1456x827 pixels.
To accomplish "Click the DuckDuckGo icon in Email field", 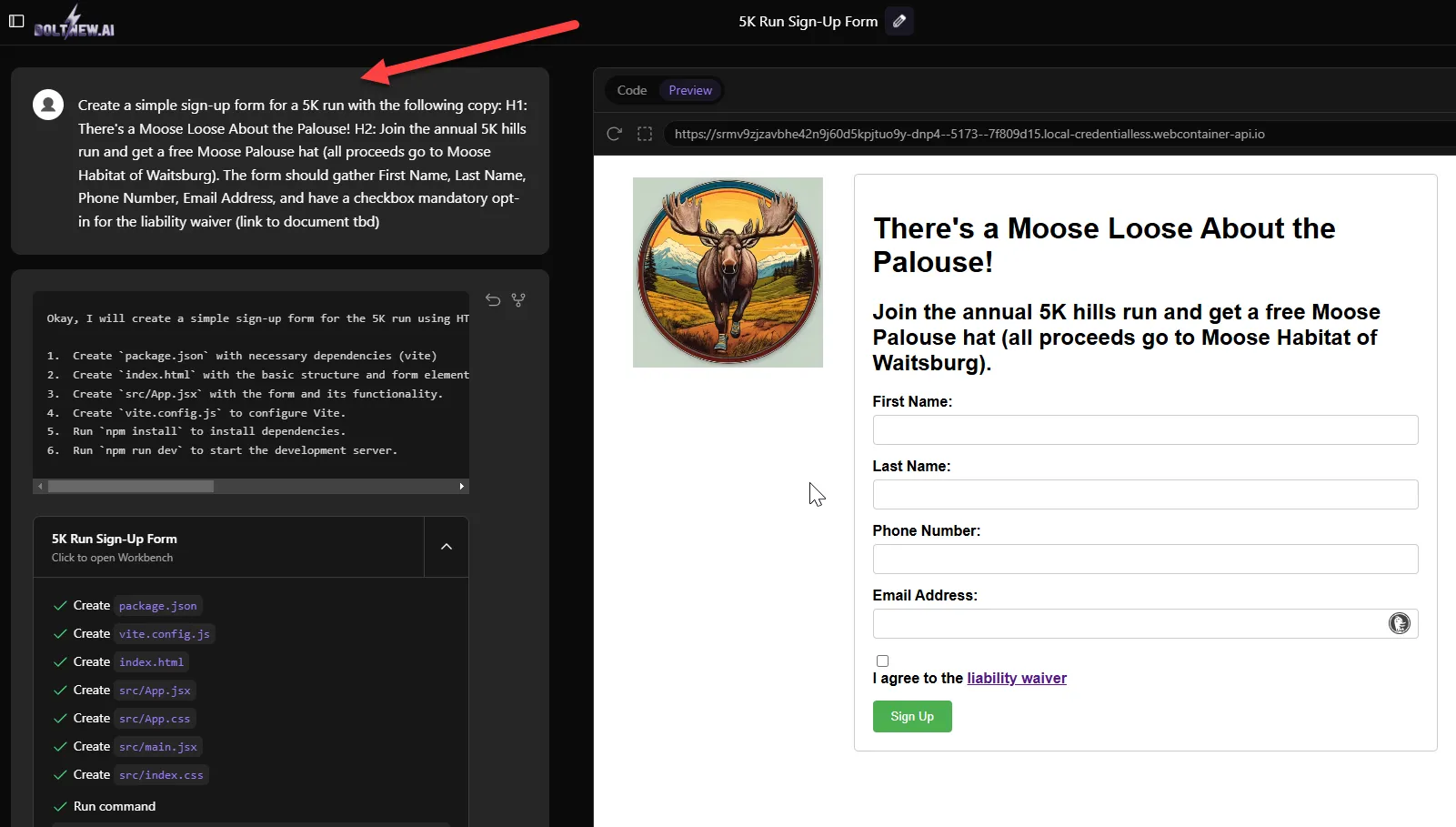I will tap(1399, 623).
